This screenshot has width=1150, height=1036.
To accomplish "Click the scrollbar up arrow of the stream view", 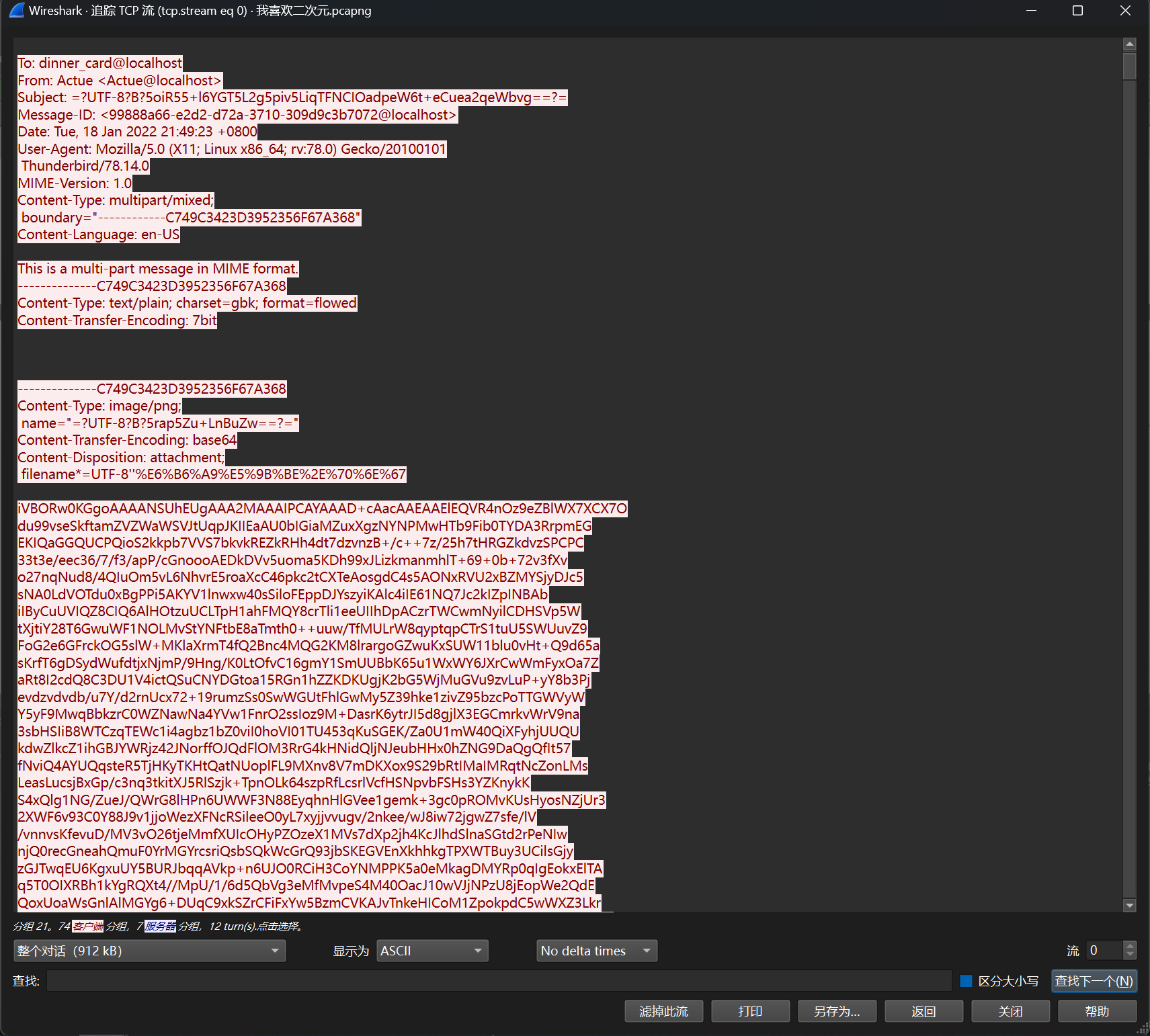I will coord(1130,44).
